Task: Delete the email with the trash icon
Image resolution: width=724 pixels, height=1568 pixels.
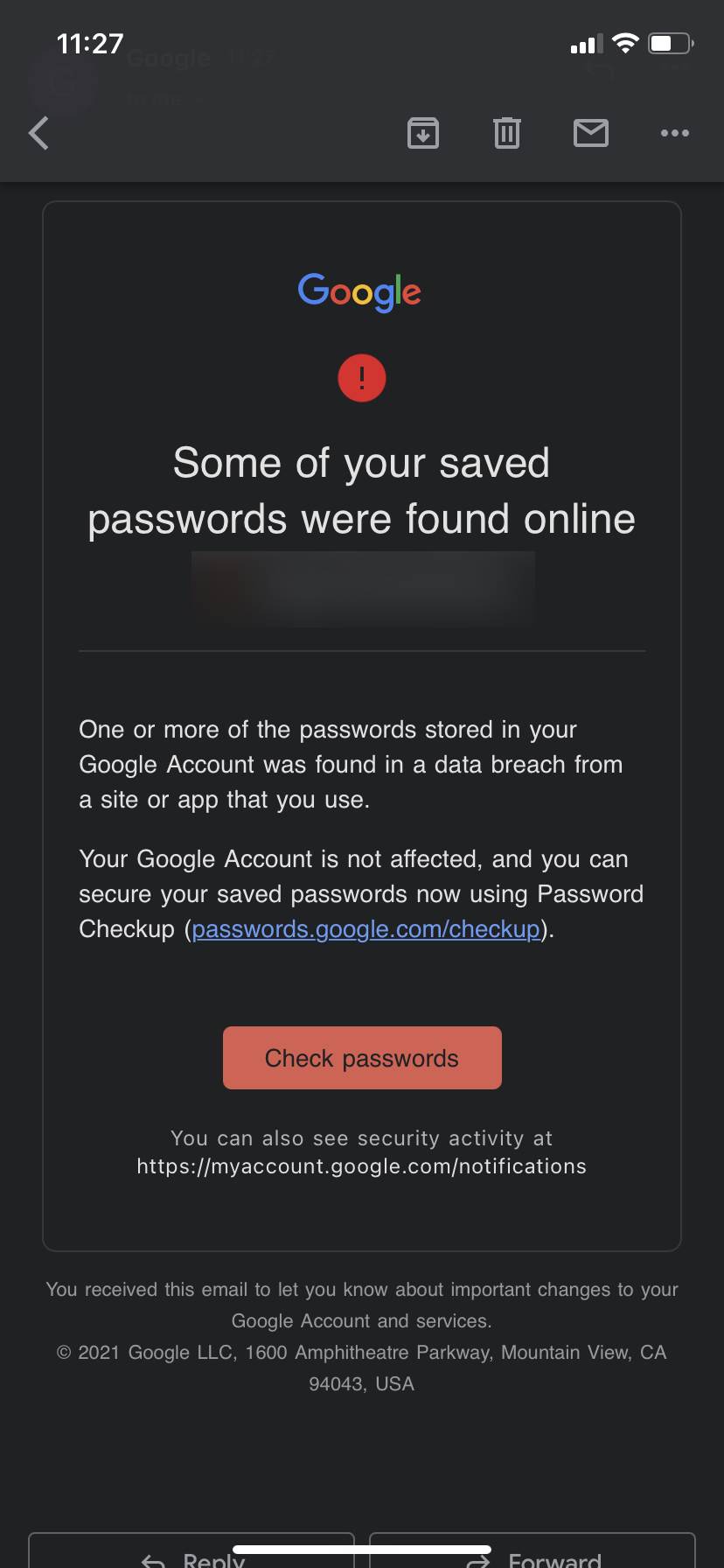Action: coord(506,133)
